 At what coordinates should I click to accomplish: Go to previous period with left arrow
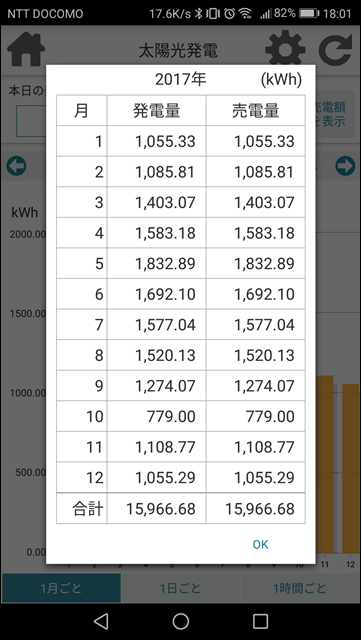tap(16, 166)
